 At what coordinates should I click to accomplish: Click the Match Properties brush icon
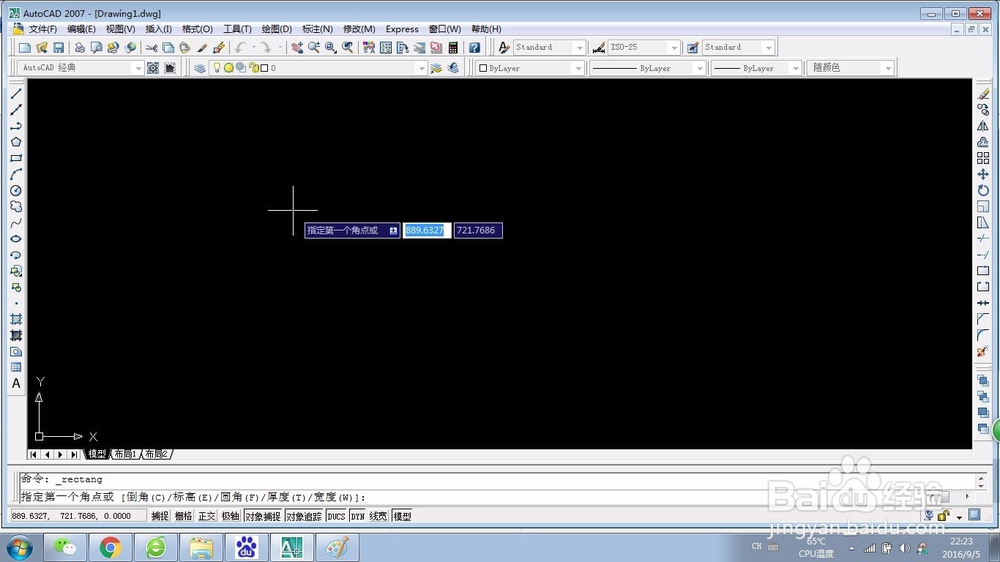coord(202,47)
